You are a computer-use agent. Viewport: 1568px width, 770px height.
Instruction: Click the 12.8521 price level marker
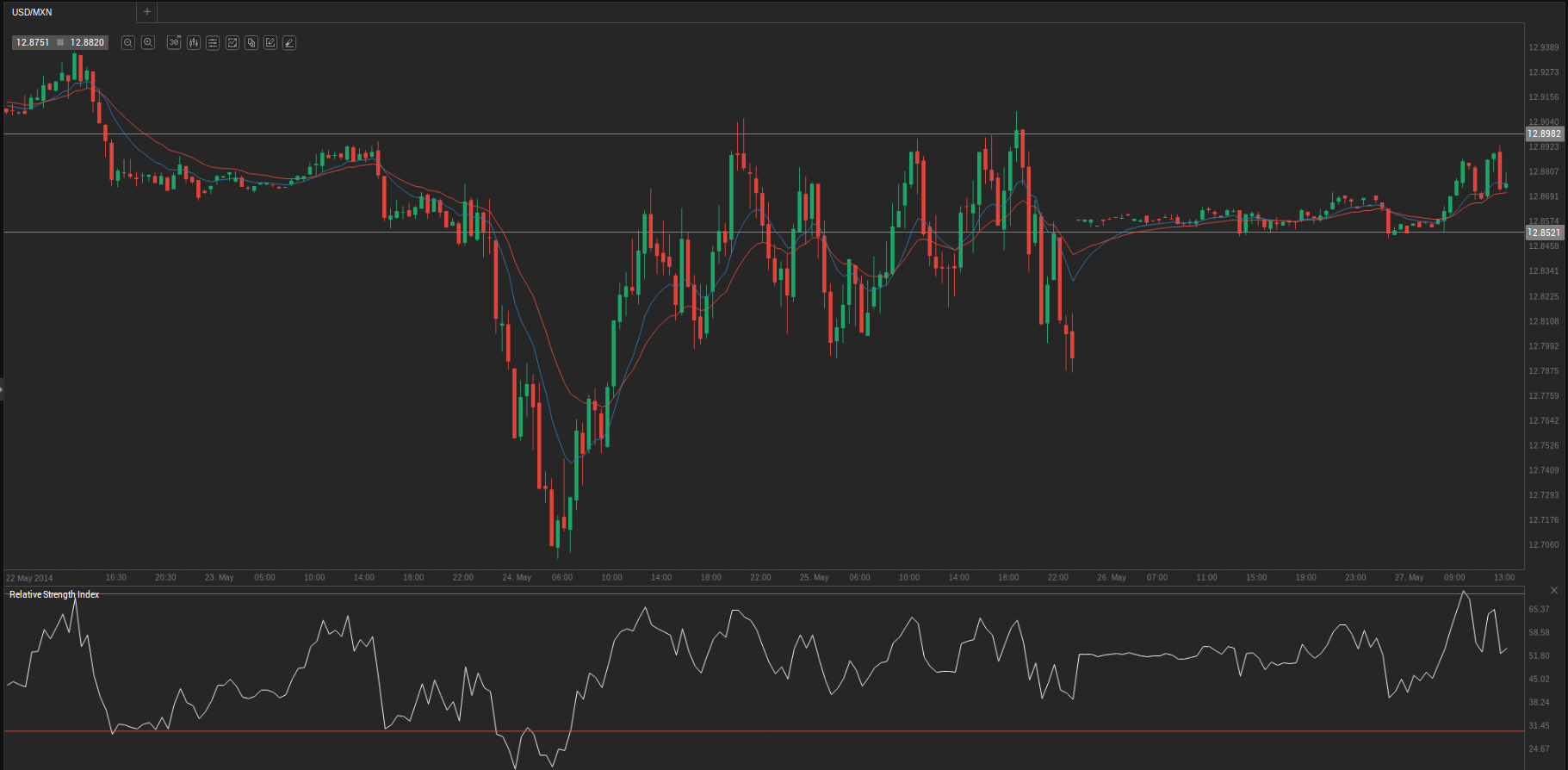point(1544,233)
